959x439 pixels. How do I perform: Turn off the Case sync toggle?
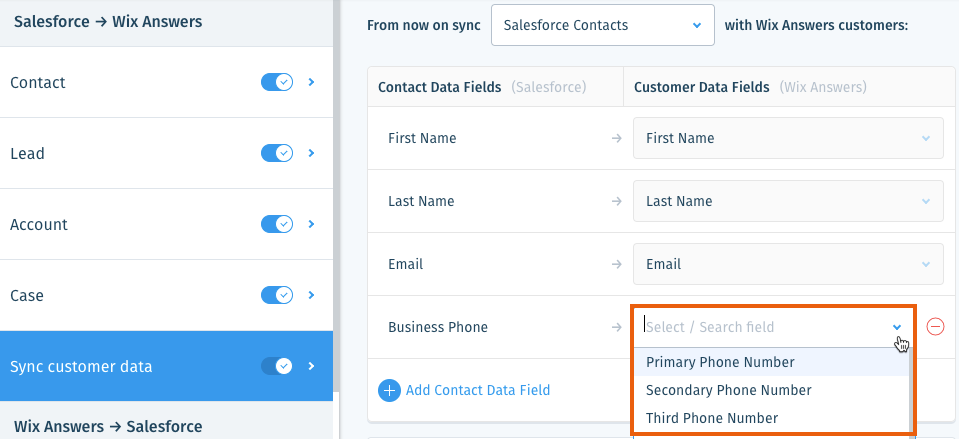(x=277, y=295)
